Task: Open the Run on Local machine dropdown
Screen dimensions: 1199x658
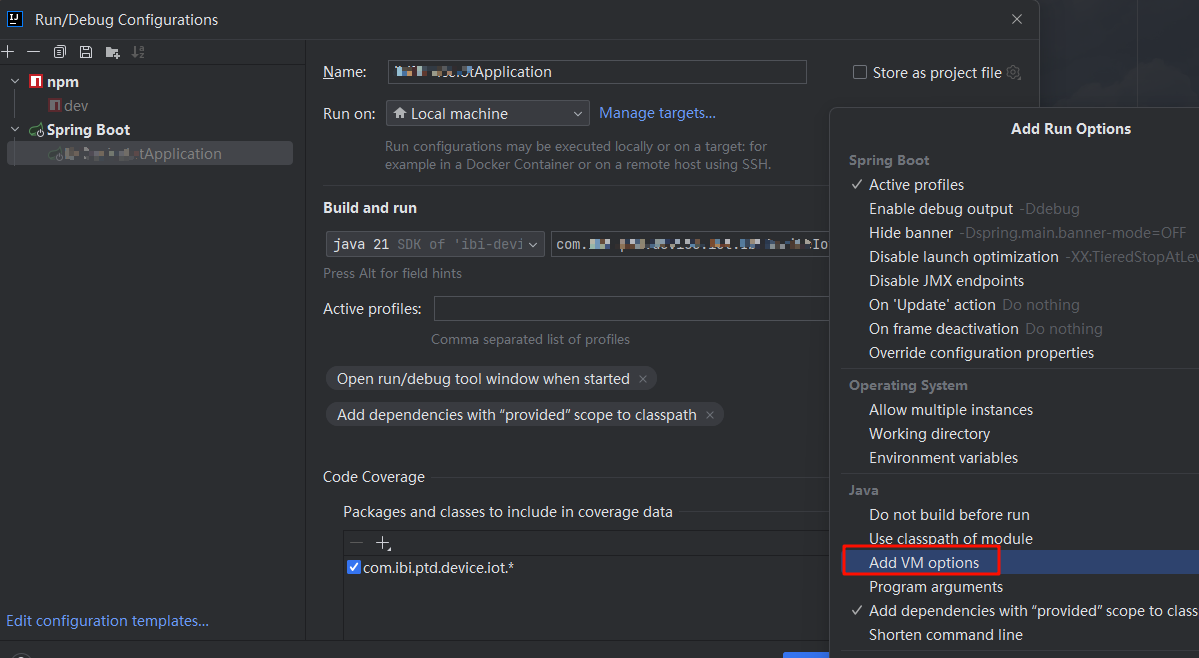Action: point(487,114)
